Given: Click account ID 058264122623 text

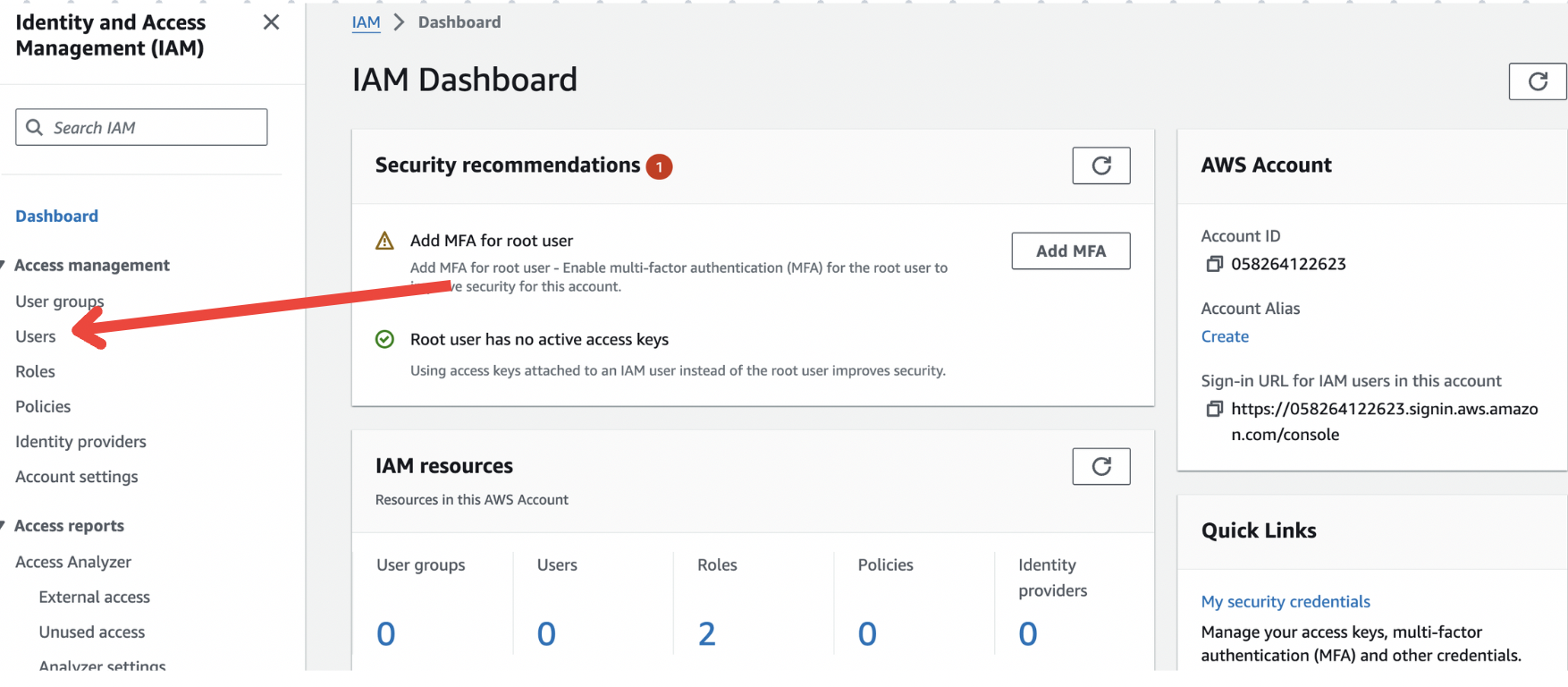Looking at the screenshot, I should coord(1288,264).
